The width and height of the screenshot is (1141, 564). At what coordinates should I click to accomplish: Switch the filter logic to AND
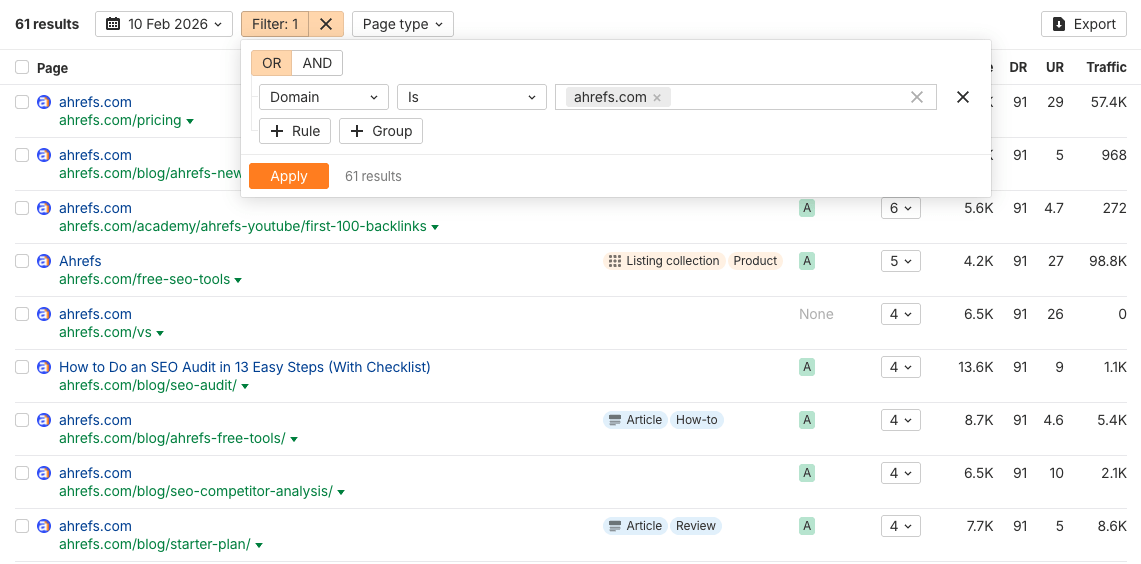317,63
